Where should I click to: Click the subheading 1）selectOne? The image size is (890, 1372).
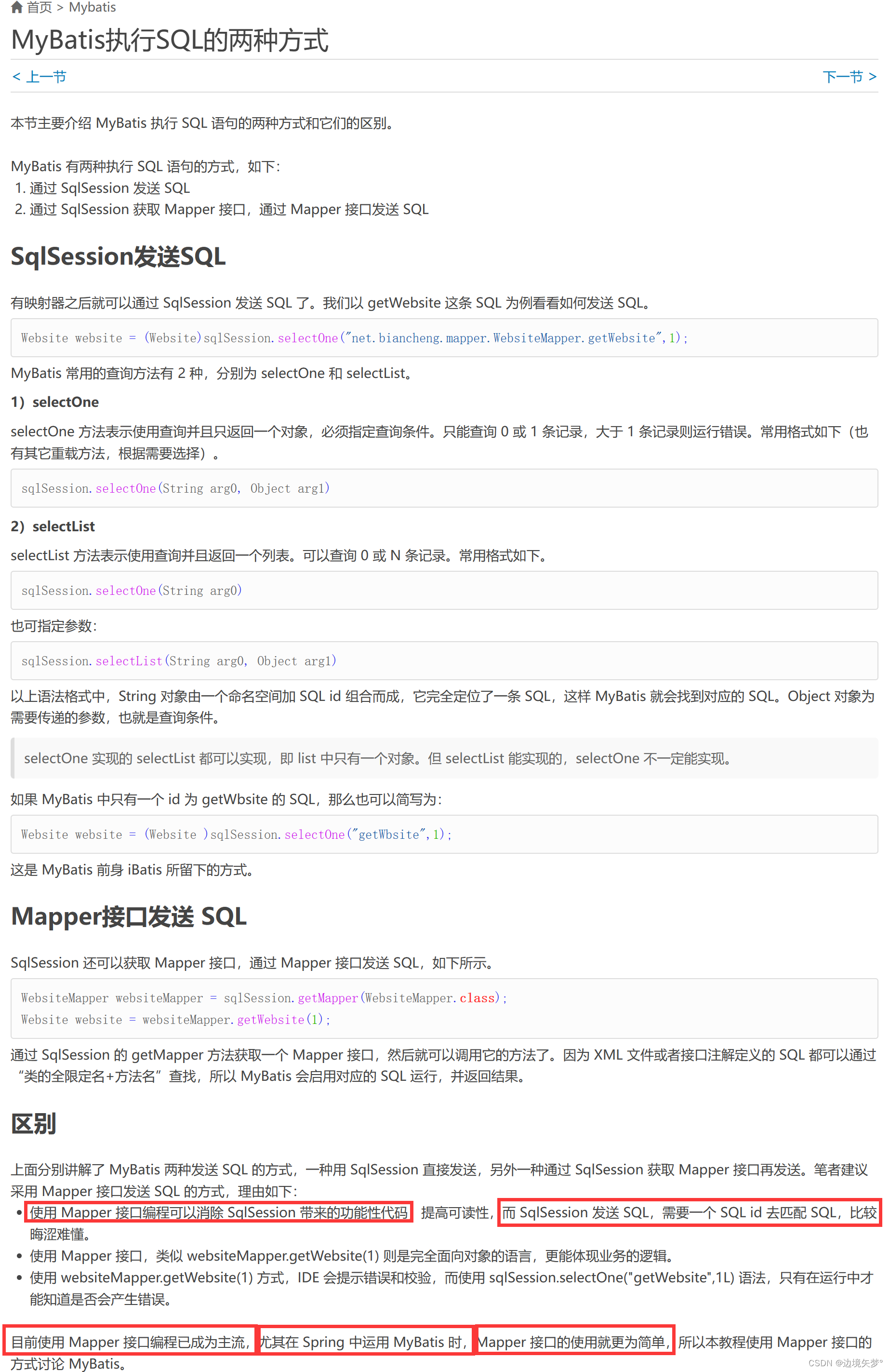click(55, 402)
